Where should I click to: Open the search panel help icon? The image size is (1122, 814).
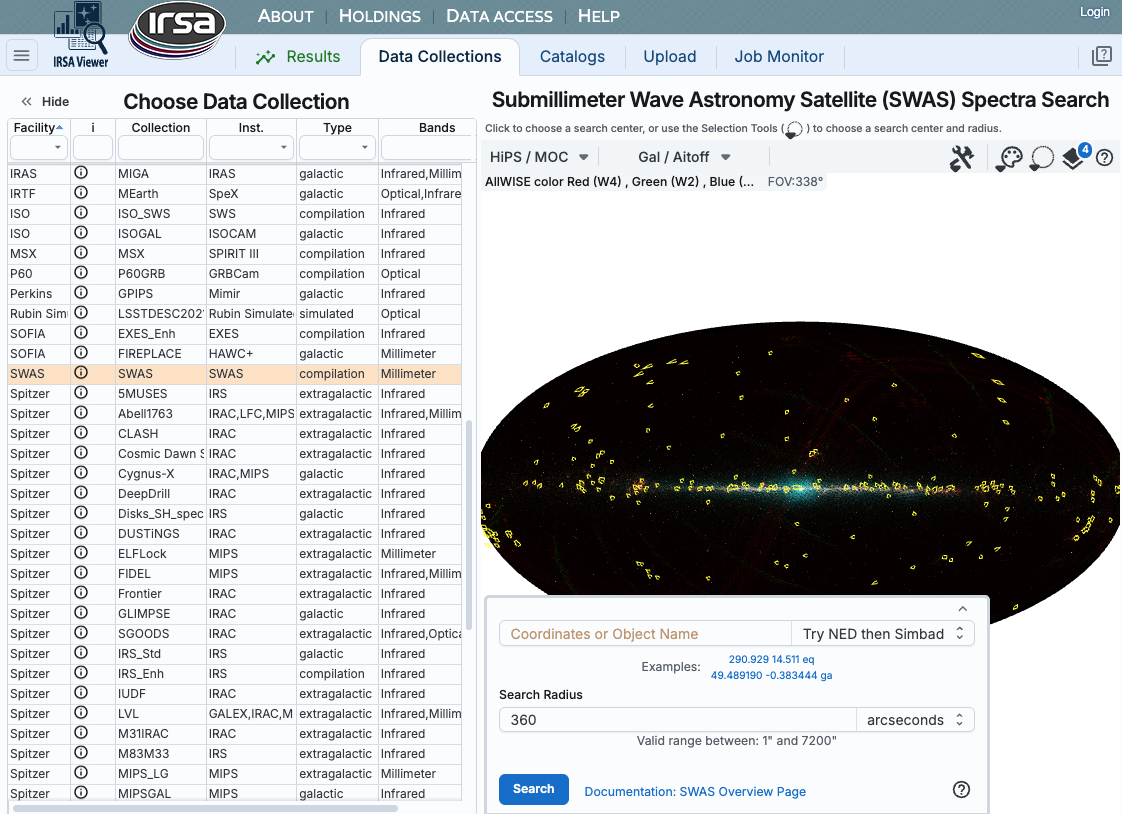(x=961, y=790)
